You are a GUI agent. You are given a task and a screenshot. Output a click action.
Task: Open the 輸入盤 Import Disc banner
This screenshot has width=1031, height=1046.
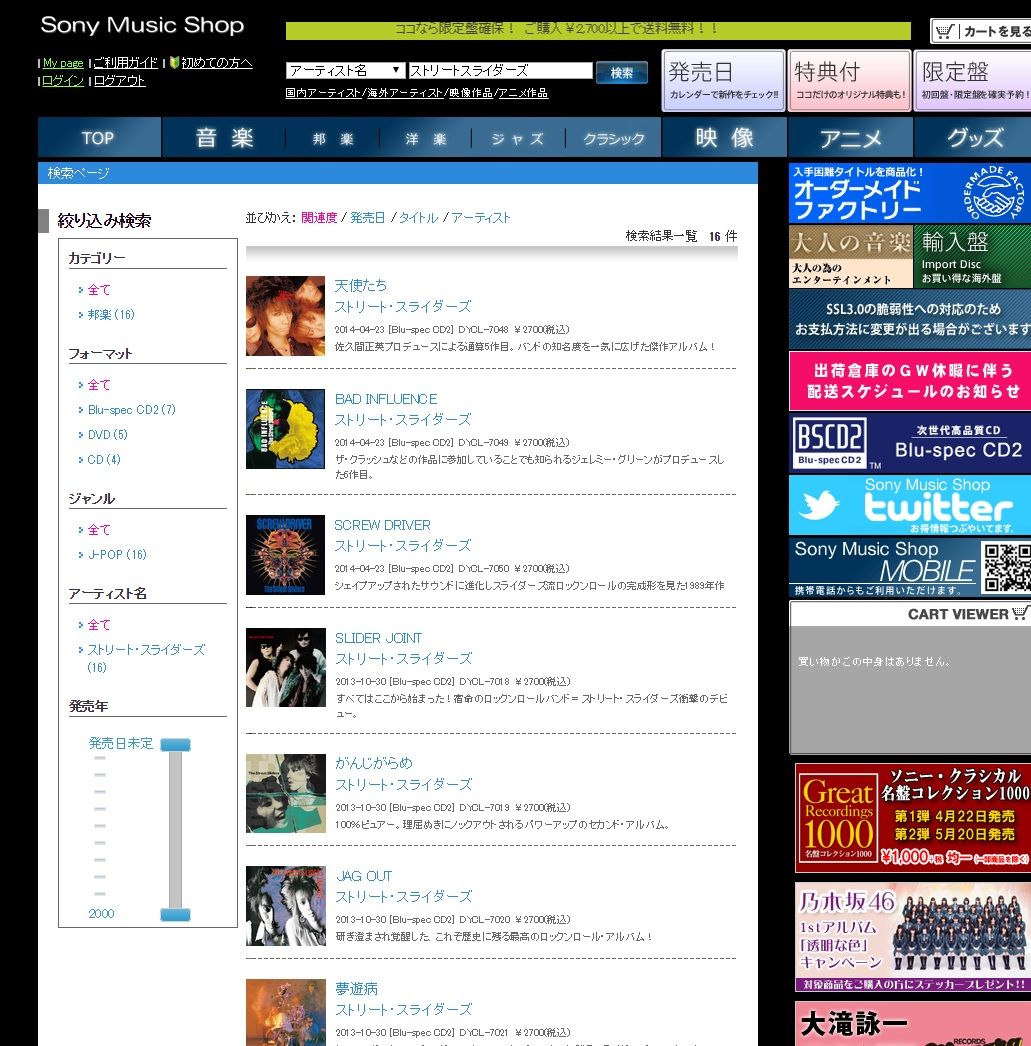click(972, 257)
